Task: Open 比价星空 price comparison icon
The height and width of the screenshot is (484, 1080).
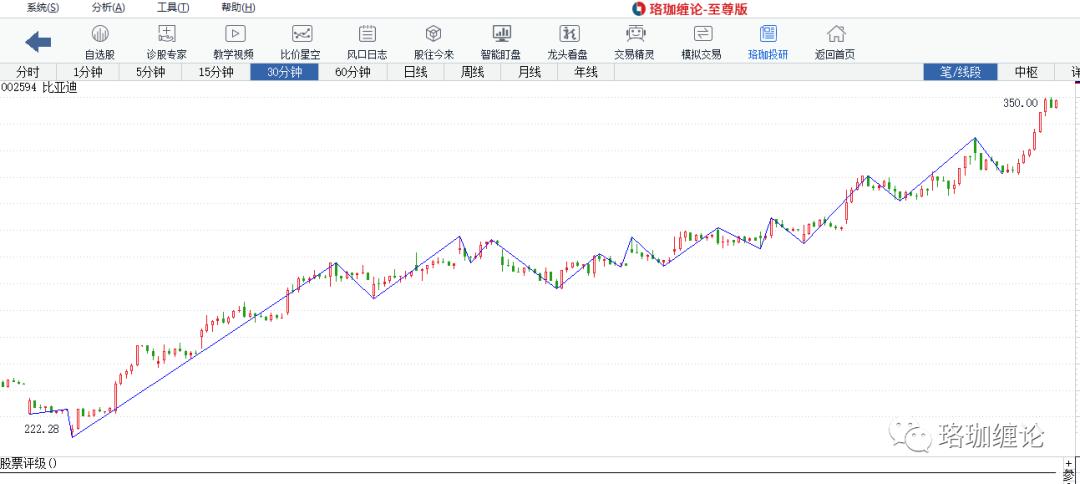Action: tap(301, 34)
